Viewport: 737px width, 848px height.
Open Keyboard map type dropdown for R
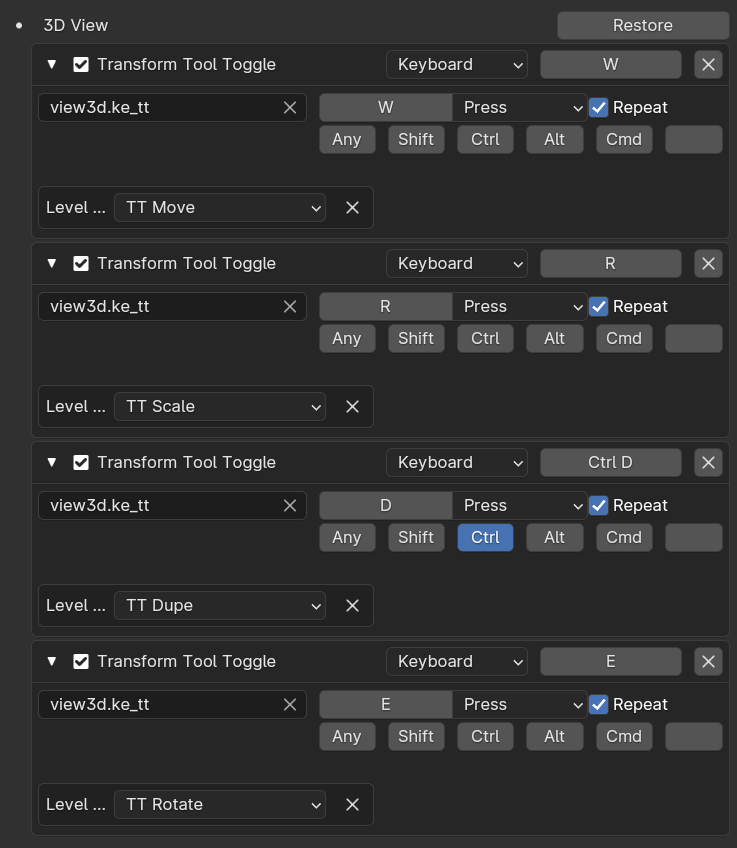point(457,264)
